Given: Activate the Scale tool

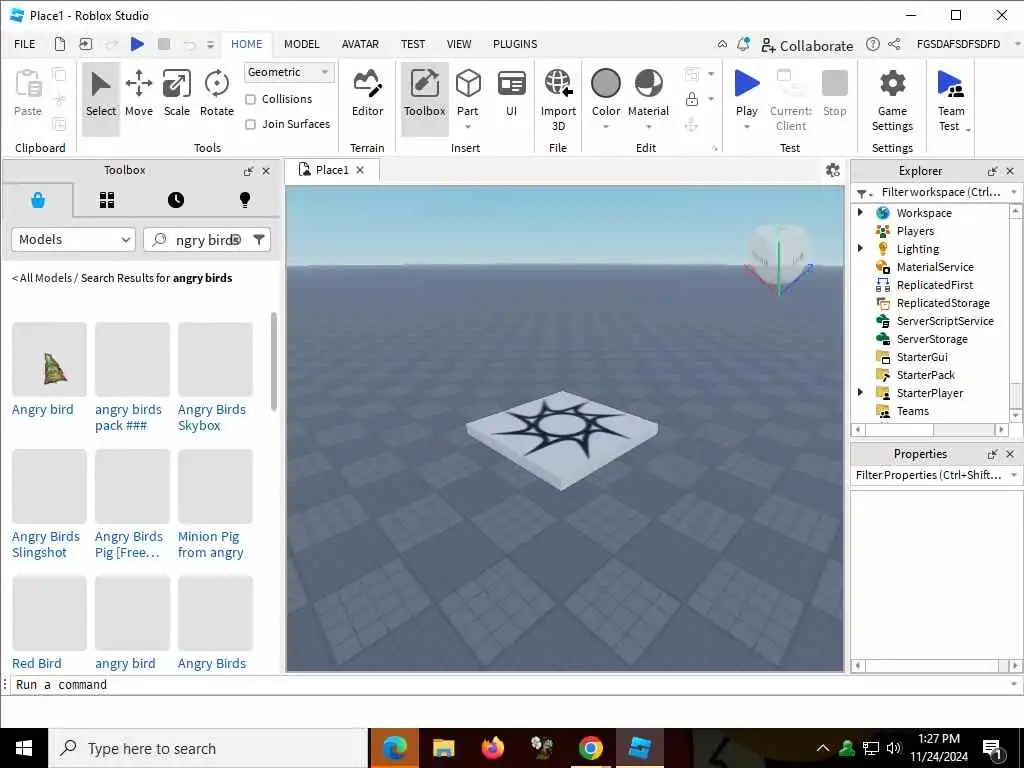Looking at the screenshot, I should tap(176, 93).
